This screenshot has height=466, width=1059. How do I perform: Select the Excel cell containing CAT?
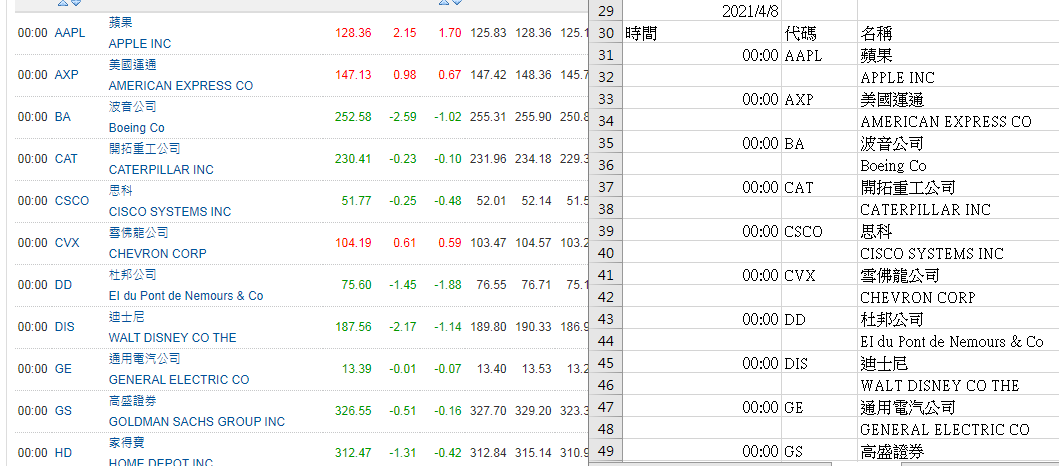(819, 187)
